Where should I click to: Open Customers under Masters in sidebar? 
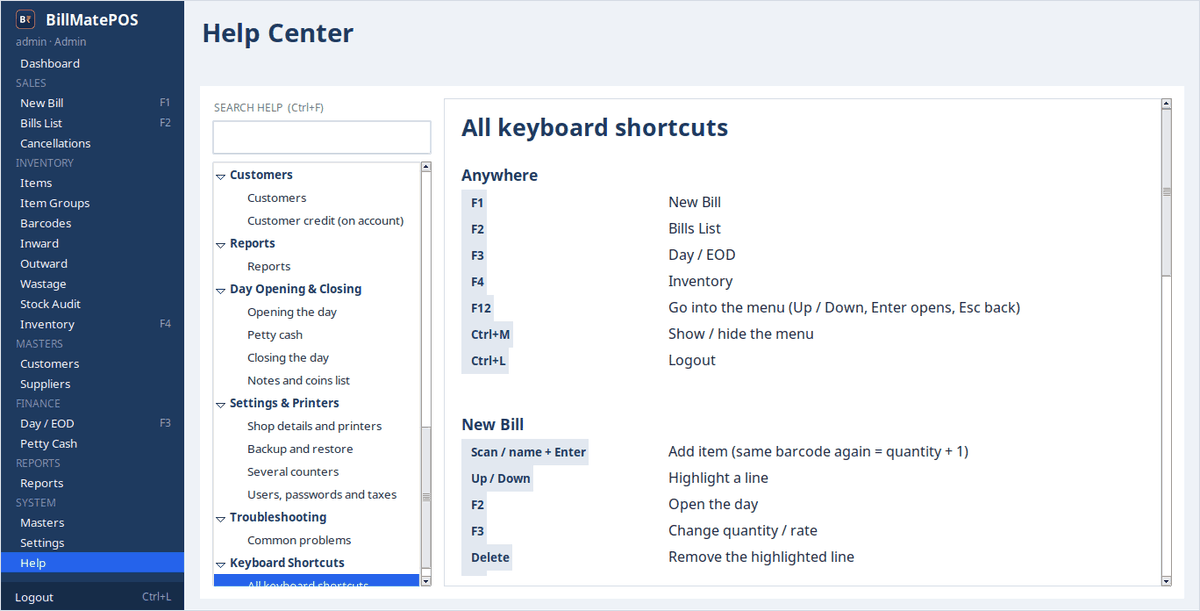[x=92, y=364]
